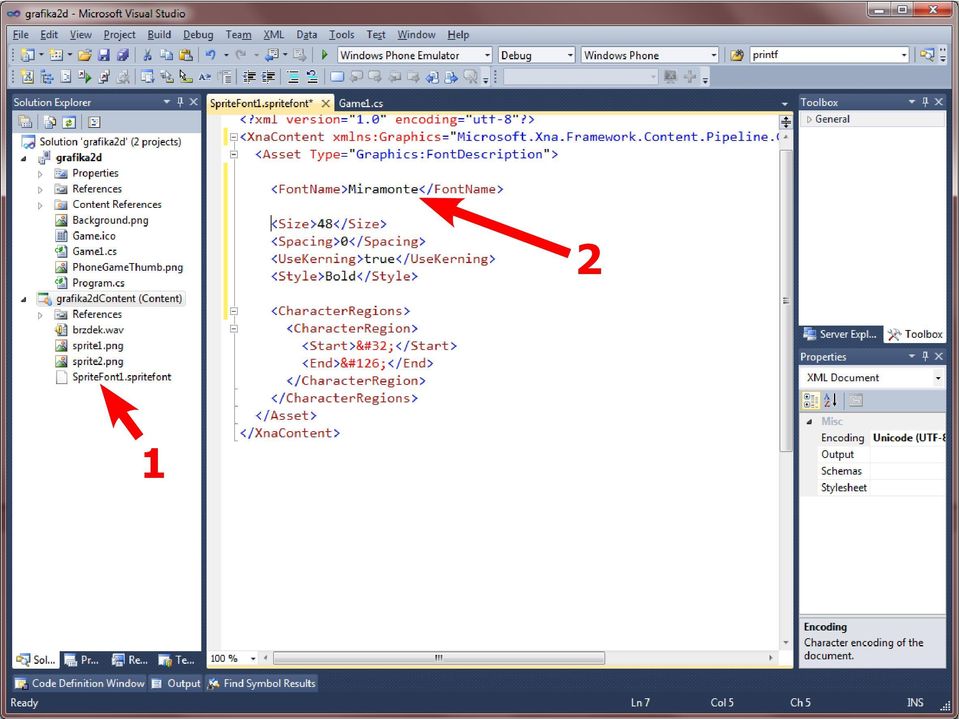Viewport: 959px width, 719px height.
Task: Click the Categorized icon in Properties panel
Action: [x=811, y=400]
